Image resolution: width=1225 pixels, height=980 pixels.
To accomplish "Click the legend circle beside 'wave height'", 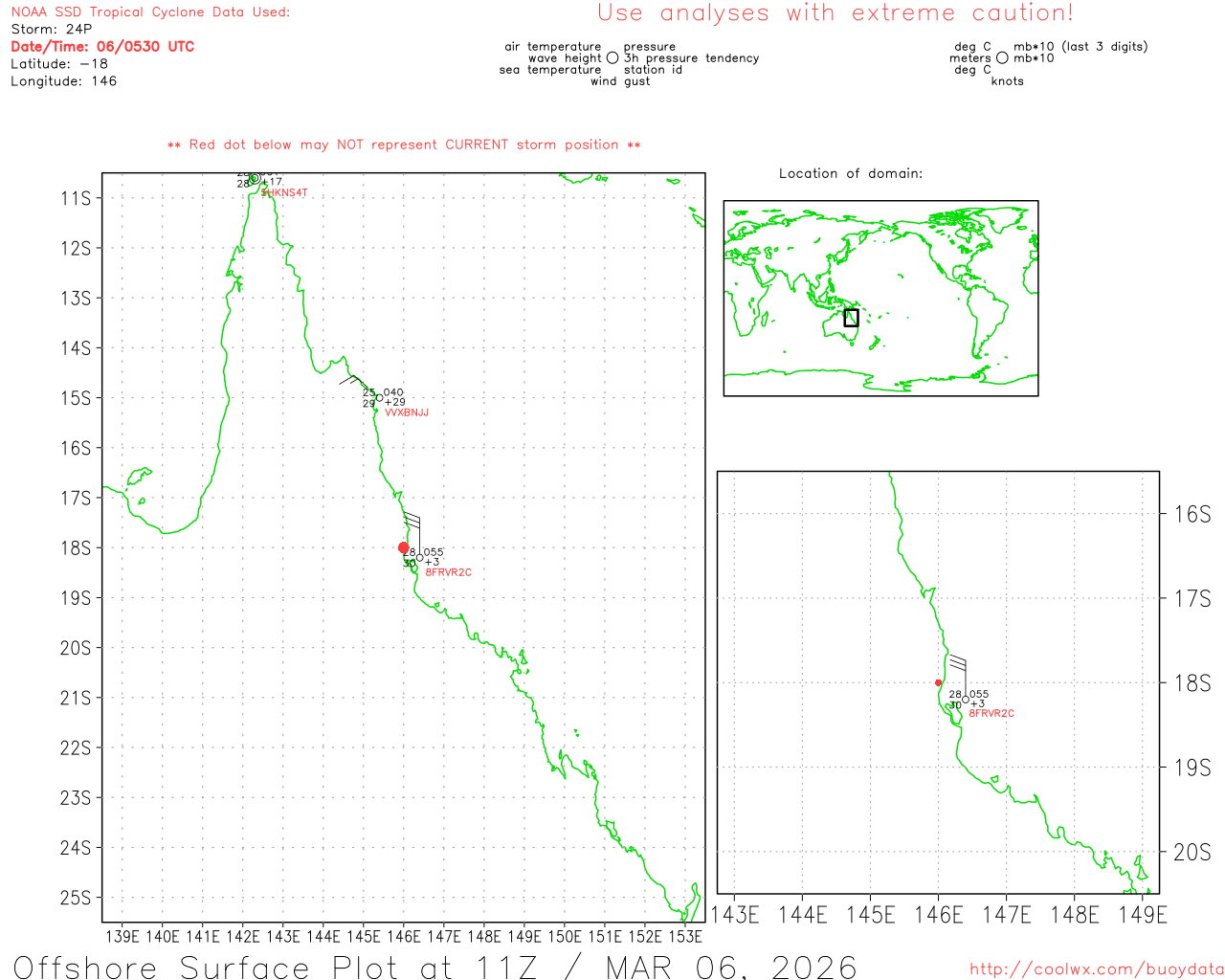I will pos(612,58).
